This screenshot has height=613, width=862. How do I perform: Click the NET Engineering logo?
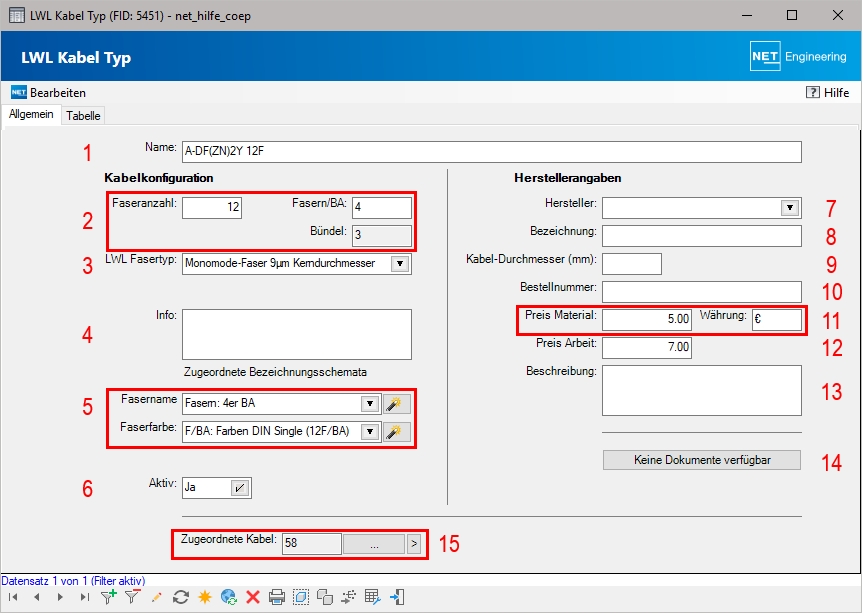(798, 57)
